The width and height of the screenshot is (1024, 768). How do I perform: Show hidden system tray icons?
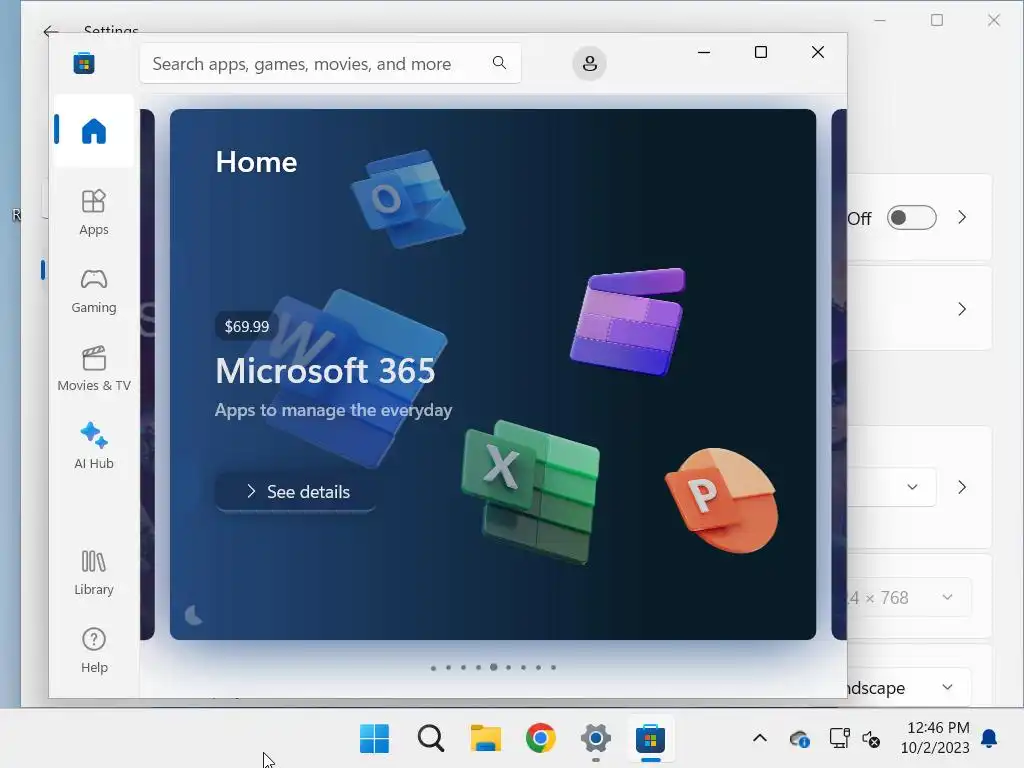[x=760, y=739]
